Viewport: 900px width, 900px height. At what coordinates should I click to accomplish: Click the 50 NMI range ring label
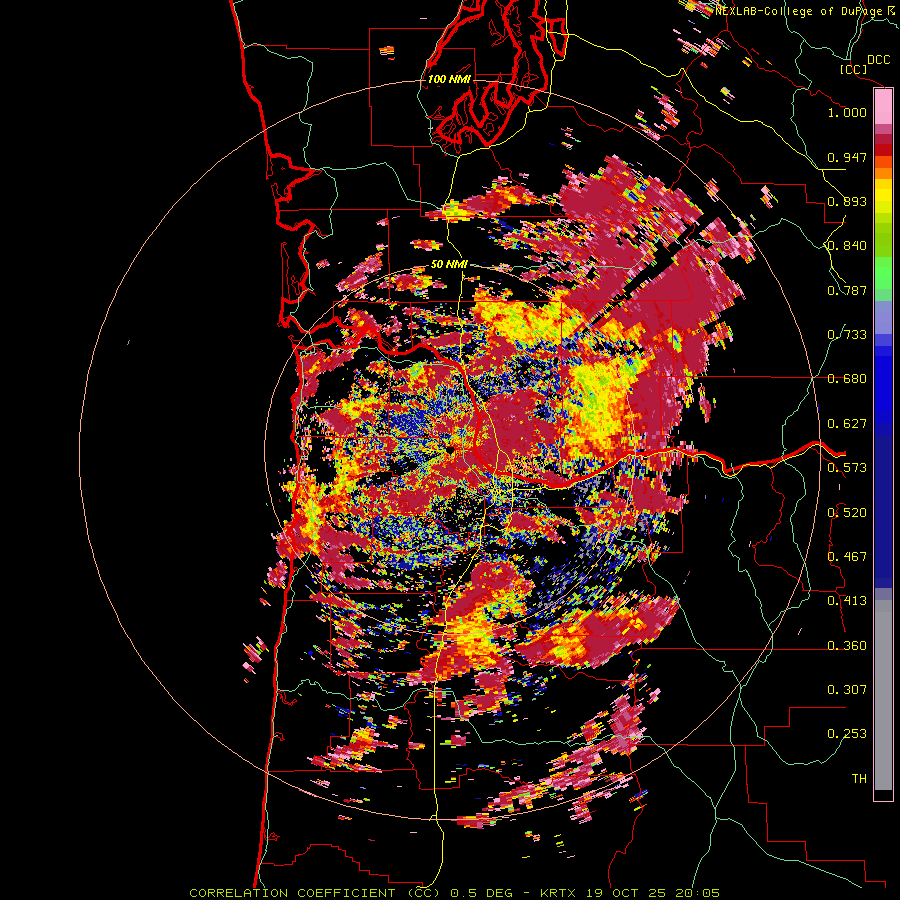tap(449, 264)
